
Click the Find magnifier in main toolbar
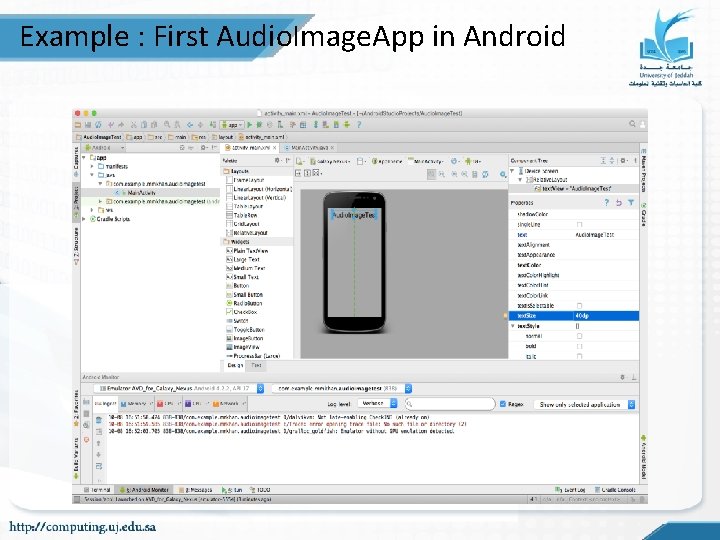click(x=167, y=124)
